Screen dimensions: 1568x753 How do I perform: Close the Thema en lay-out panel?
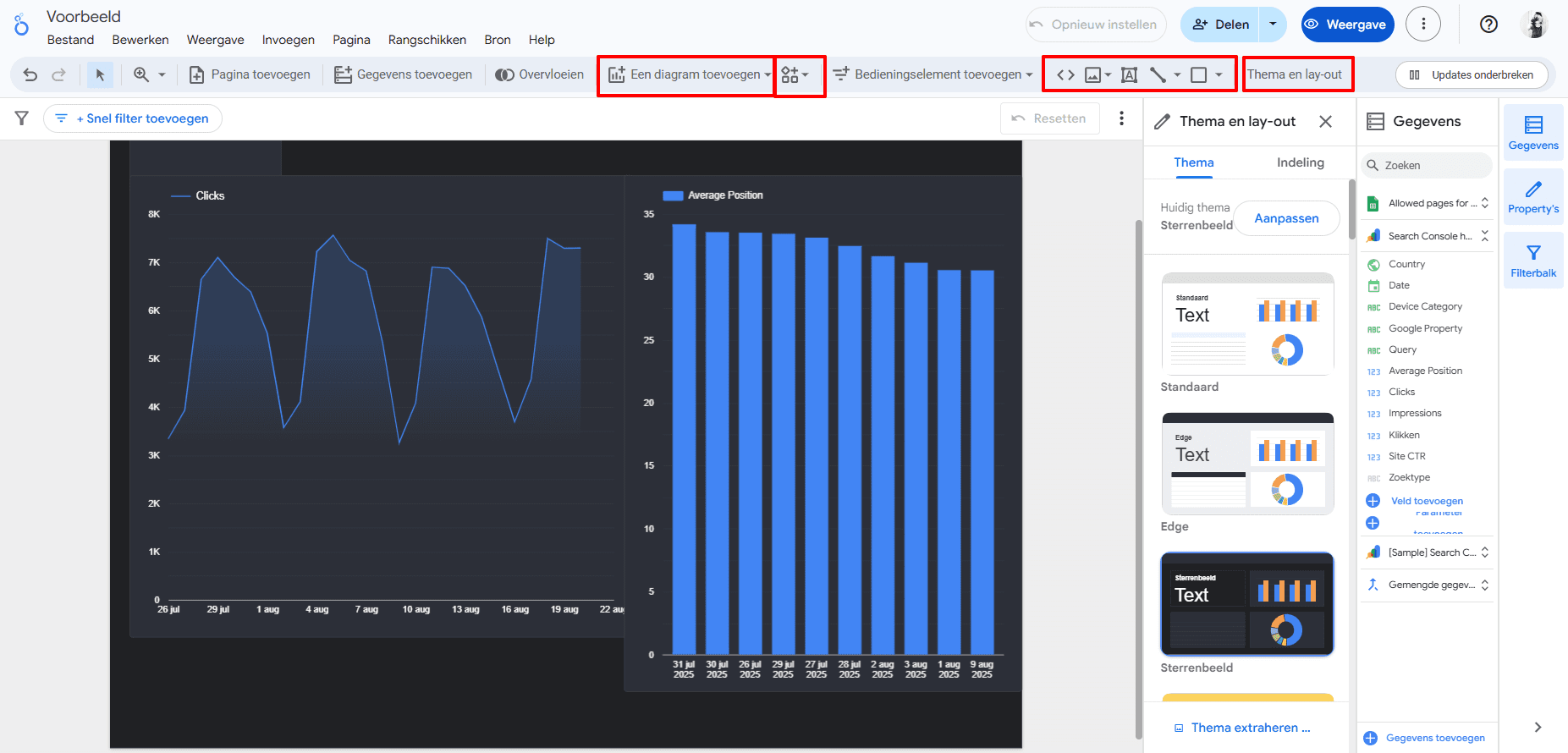click(1325, 122)
